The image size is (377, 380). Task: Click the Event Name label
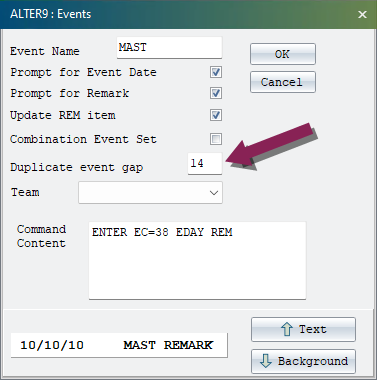click(x=45, y=51)
